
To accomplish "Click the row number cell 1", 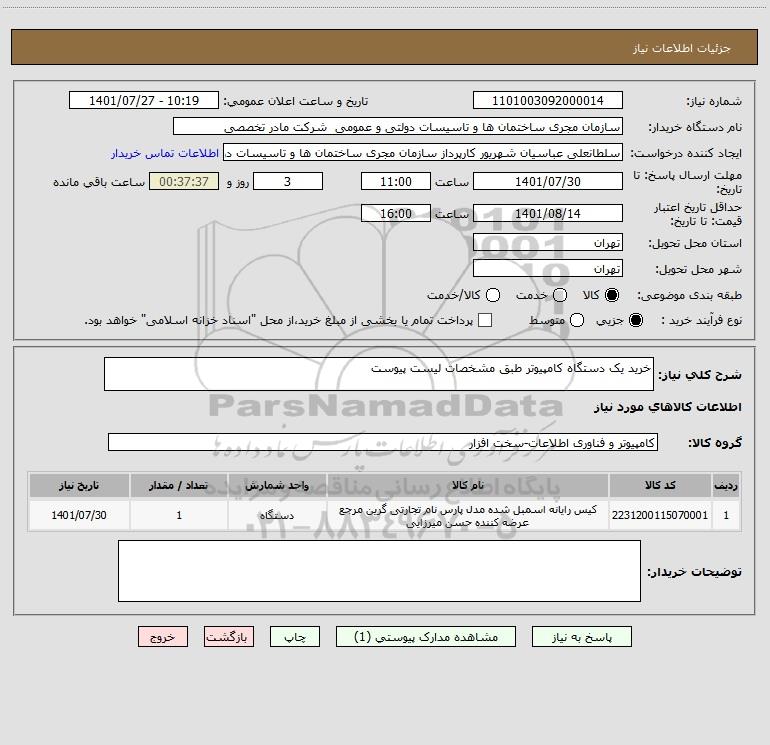I will click(726, 515).
